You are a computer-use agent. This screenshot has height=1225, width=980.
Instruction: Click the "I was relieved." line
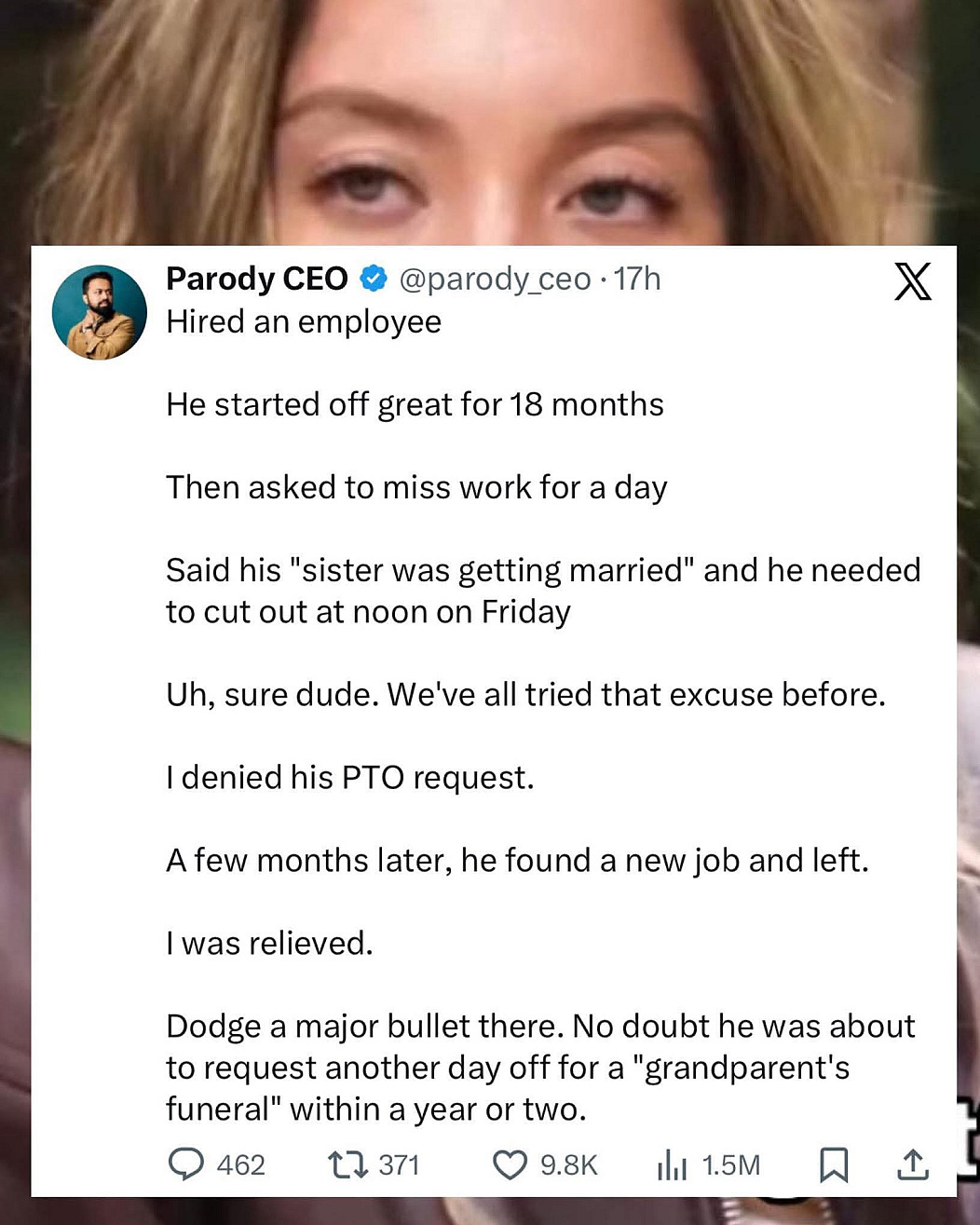(269, 943)
